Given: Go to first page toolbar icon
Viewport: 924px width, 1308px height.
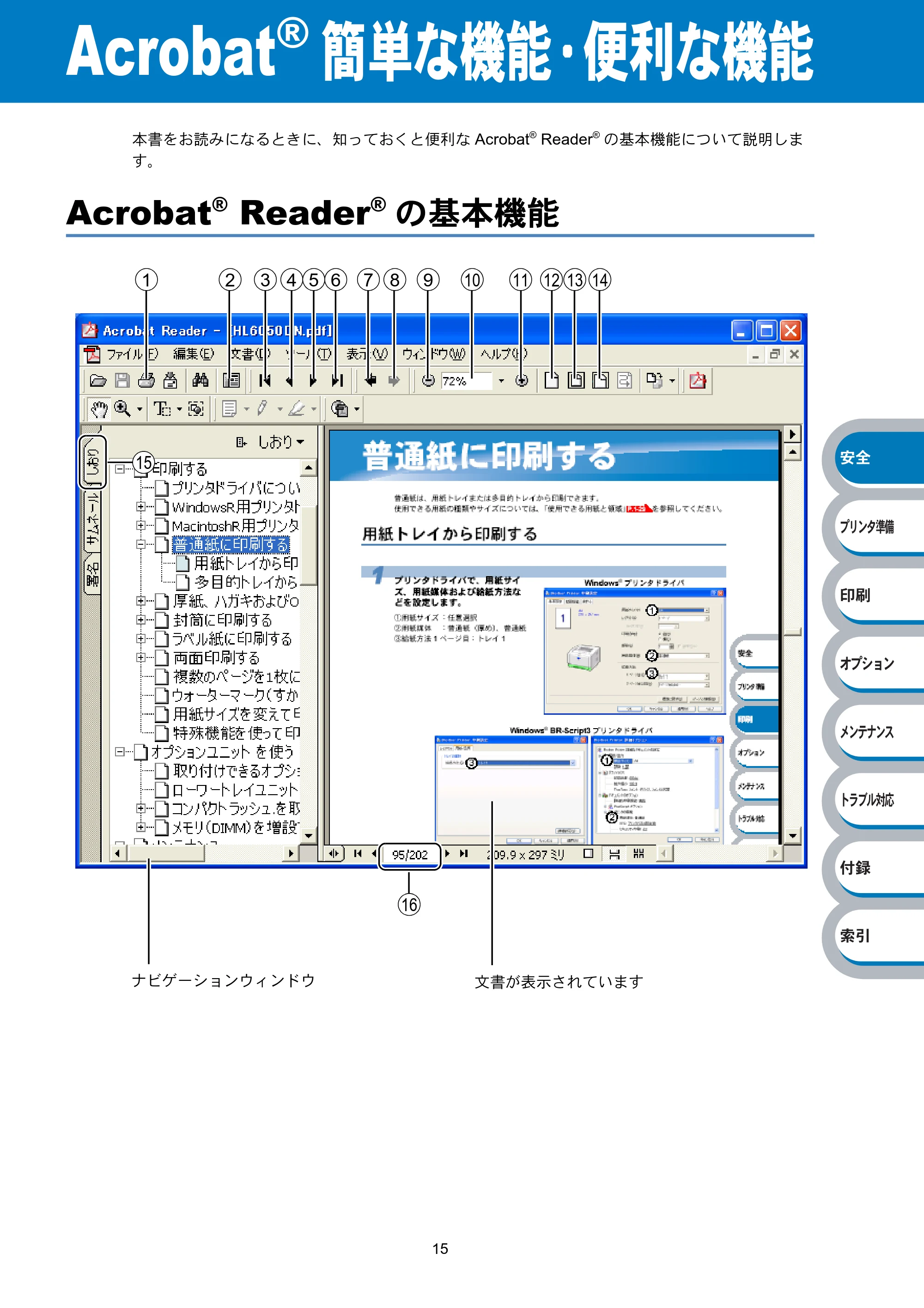Looking at the screenshot, I should coord(264,381).
